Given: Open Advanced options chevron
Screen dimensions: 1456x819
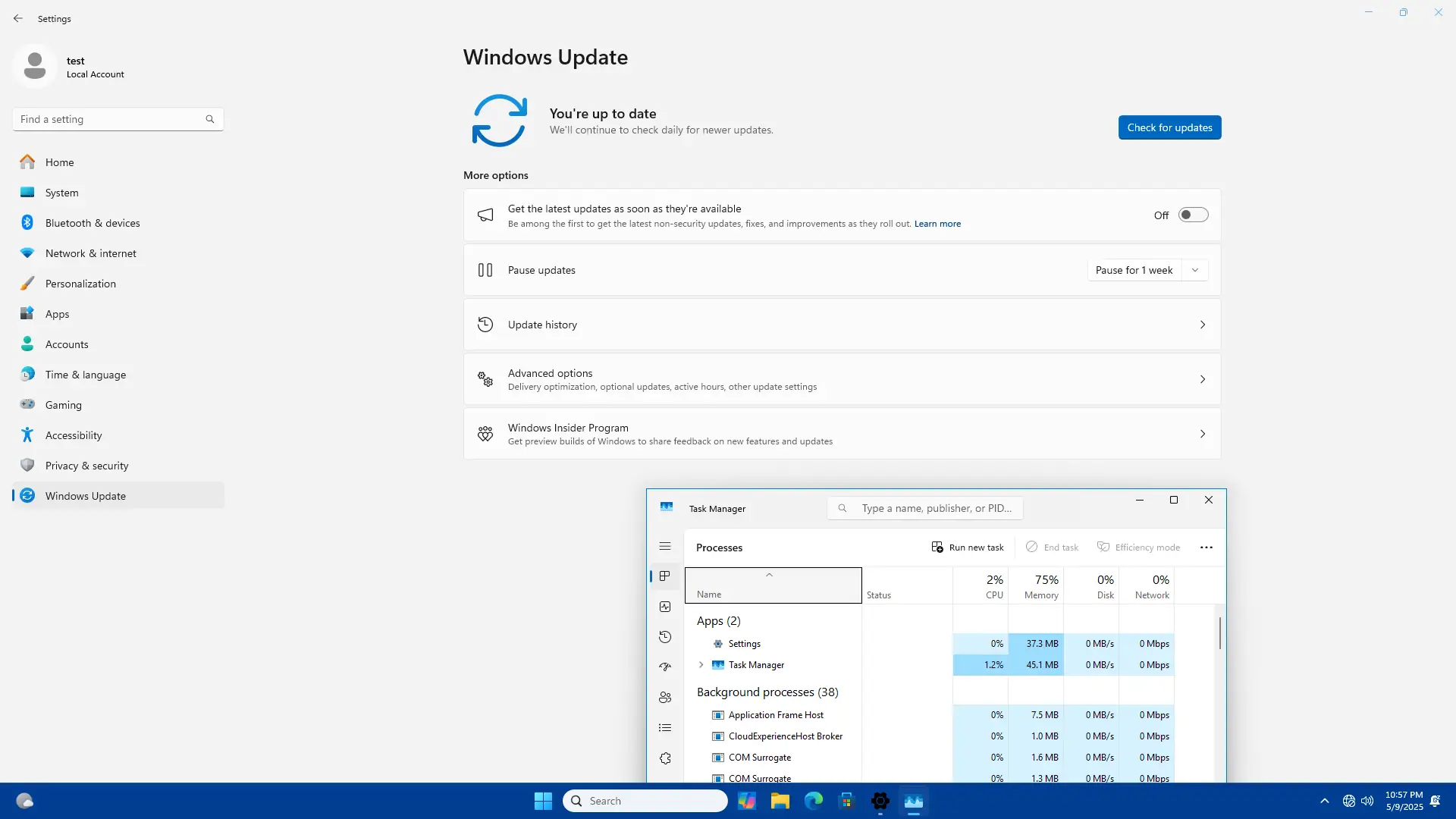Looking at the screenshot, I should (1202, 379).
